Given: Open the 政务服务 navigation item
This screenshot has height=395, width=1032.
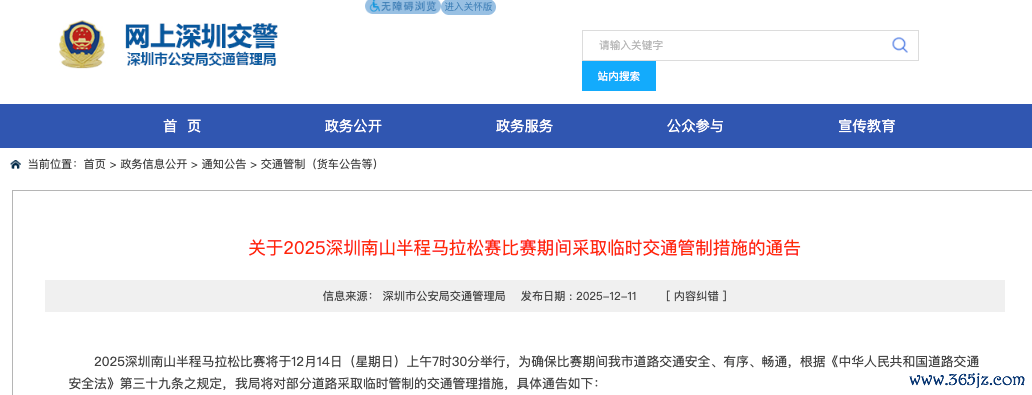Looking at the screenshot, I should click(525, 126).
